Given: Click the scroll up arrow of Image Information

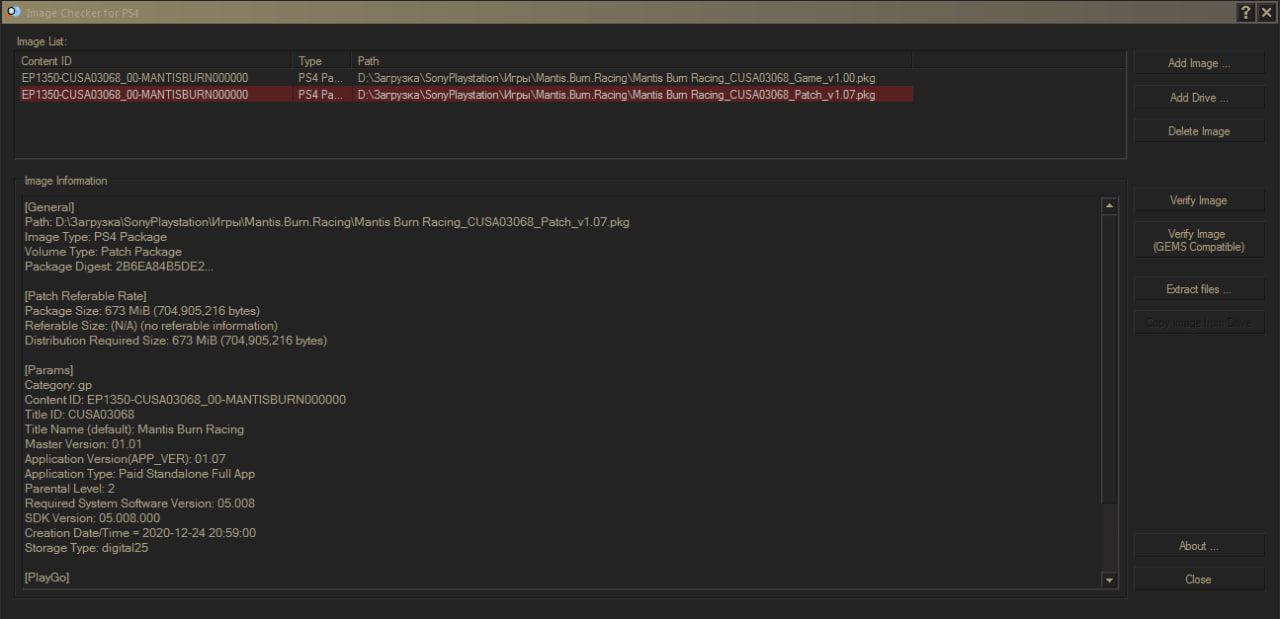Looking at the screenshot, I should click(1109, 206).
